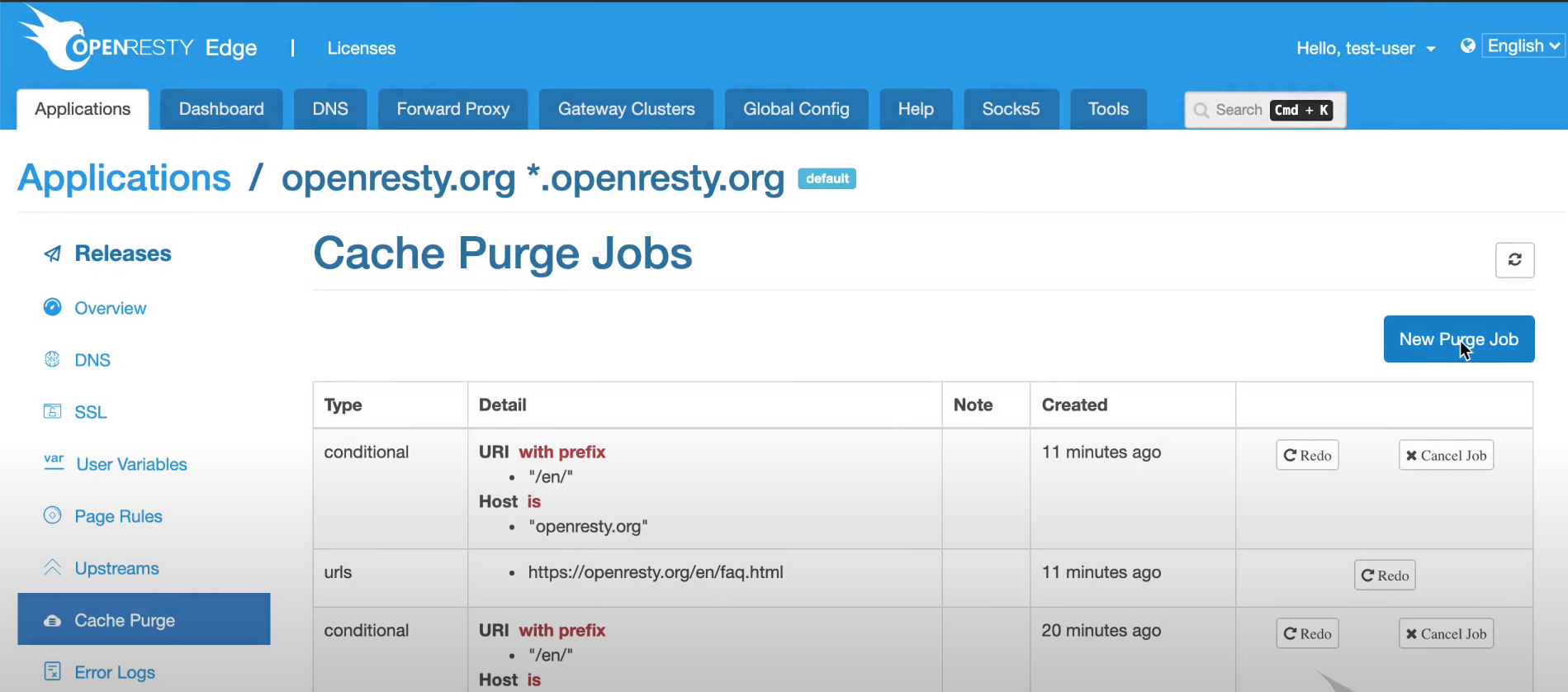Open the DNS tab in top navigation
Viewport: 1568px width, 692px height.
330,109
